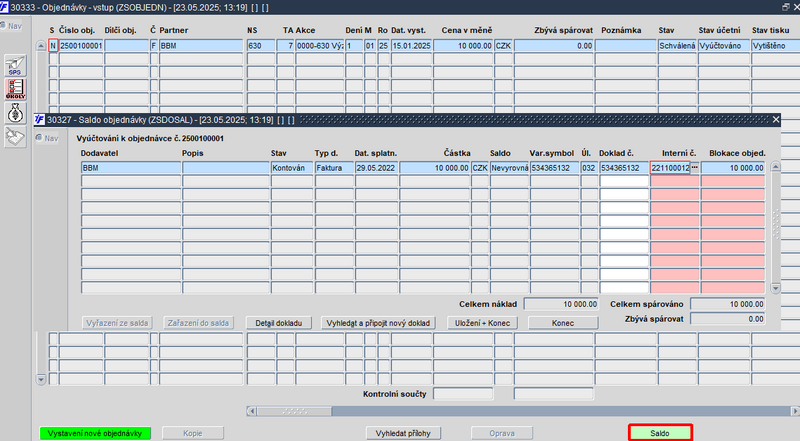The width and height of the screenshot is (800, 441).
Task: Click the right arrow of horizontal scrollbar
Action: [x=795, y=411]
